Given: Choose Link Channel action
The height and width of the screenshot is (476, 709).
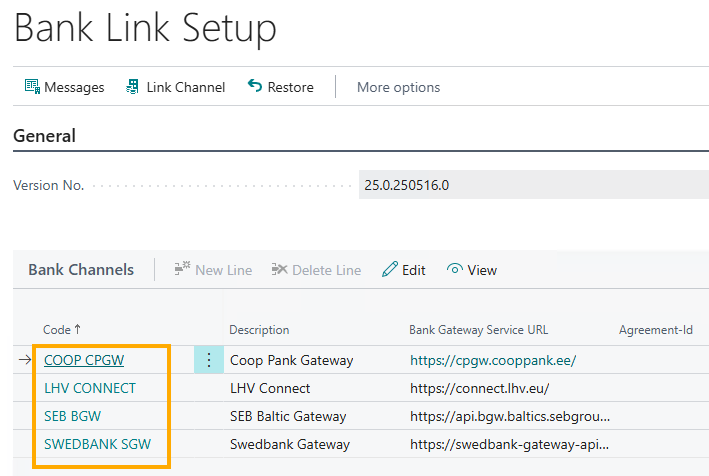Looking at the screenshot, I should click(x=175, y=87).
